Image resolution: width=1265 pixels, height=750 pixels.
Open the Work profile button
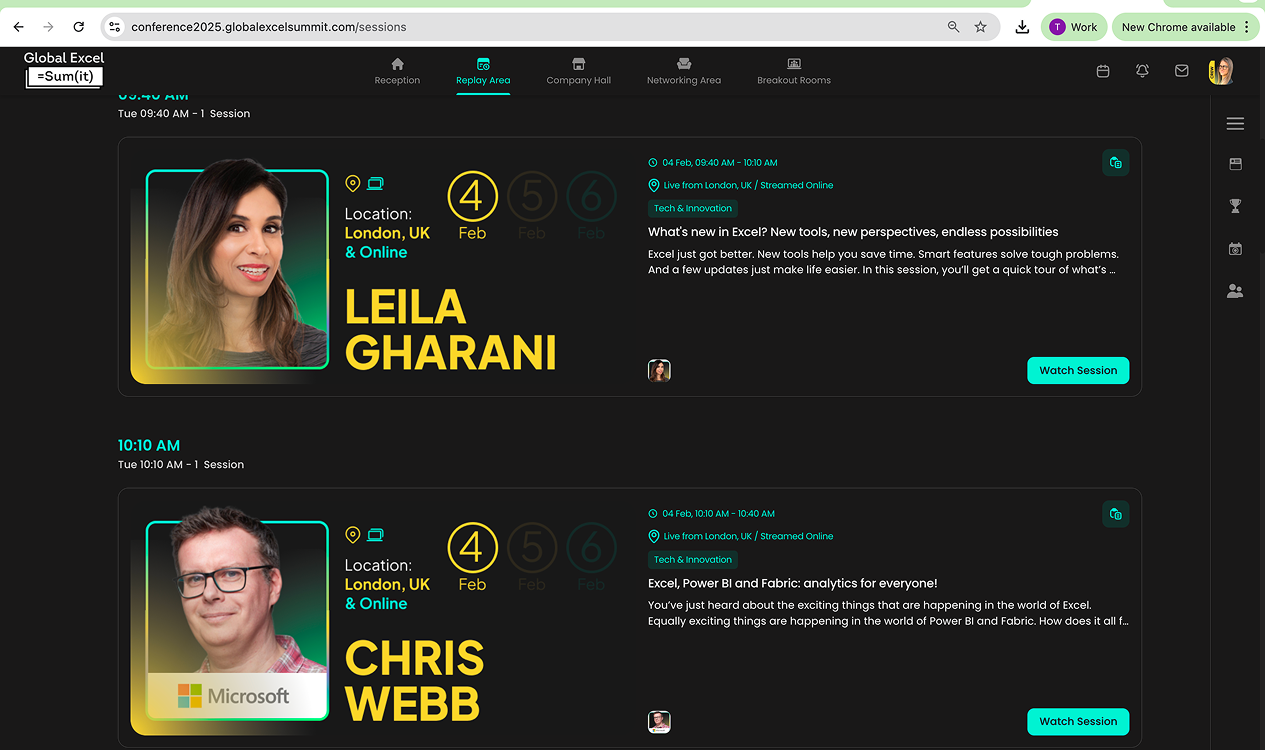coord(1073,27)
